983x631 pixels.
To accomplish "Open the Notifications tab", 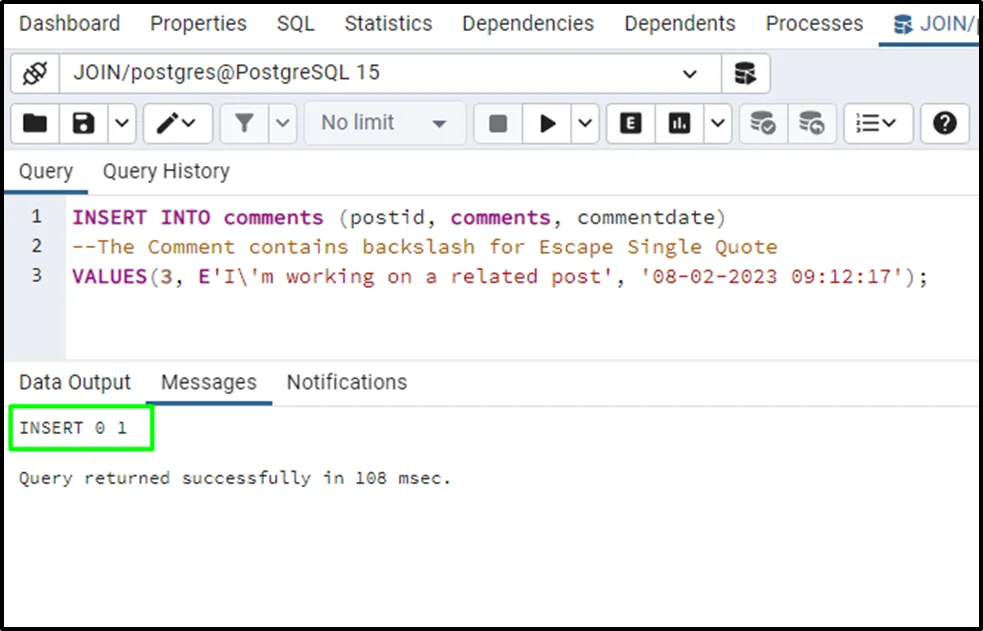I will click(x=346, y=382).
